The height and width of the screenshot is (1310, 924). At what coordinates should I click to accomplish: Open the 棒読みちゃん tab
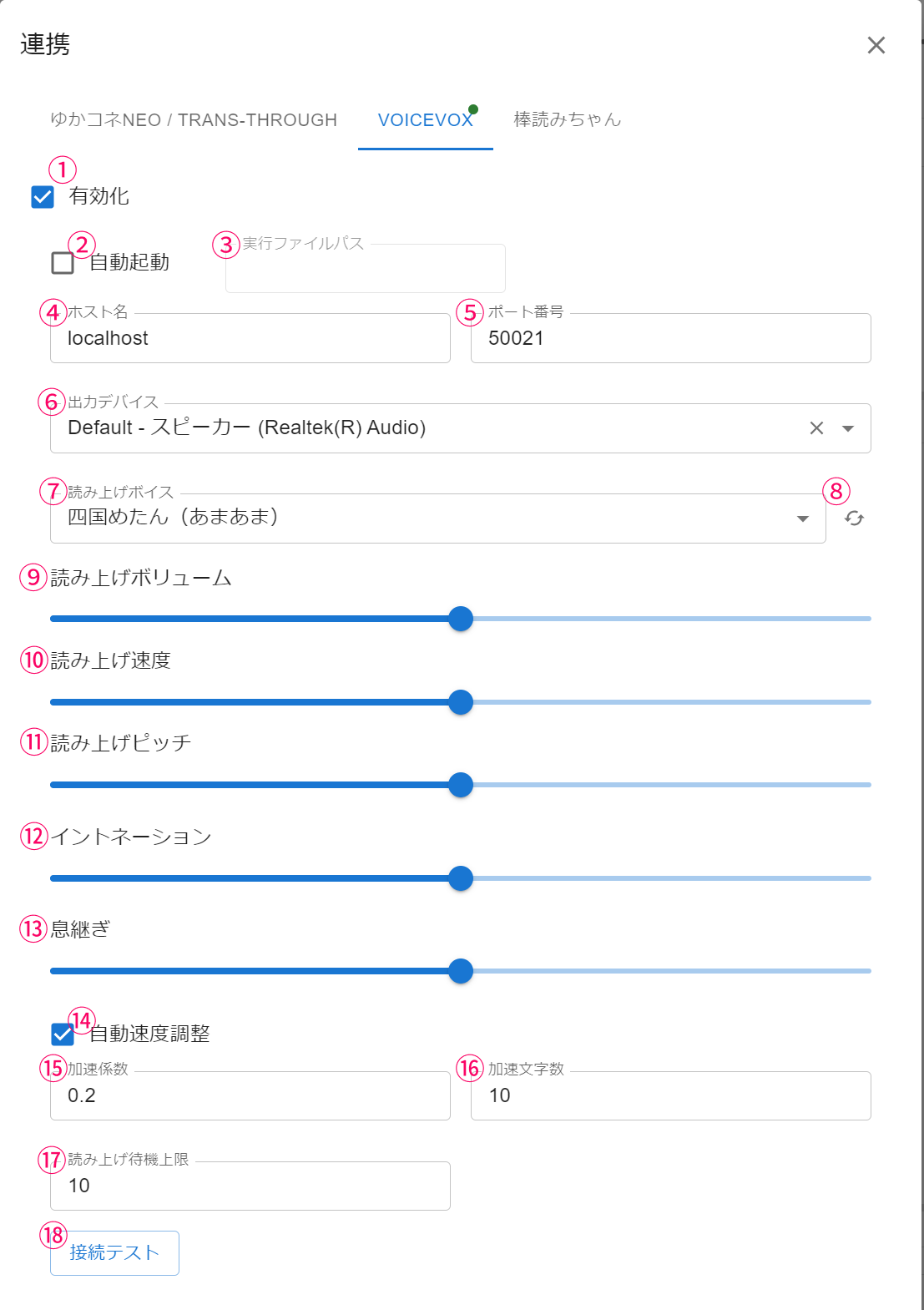coord(568,120)
